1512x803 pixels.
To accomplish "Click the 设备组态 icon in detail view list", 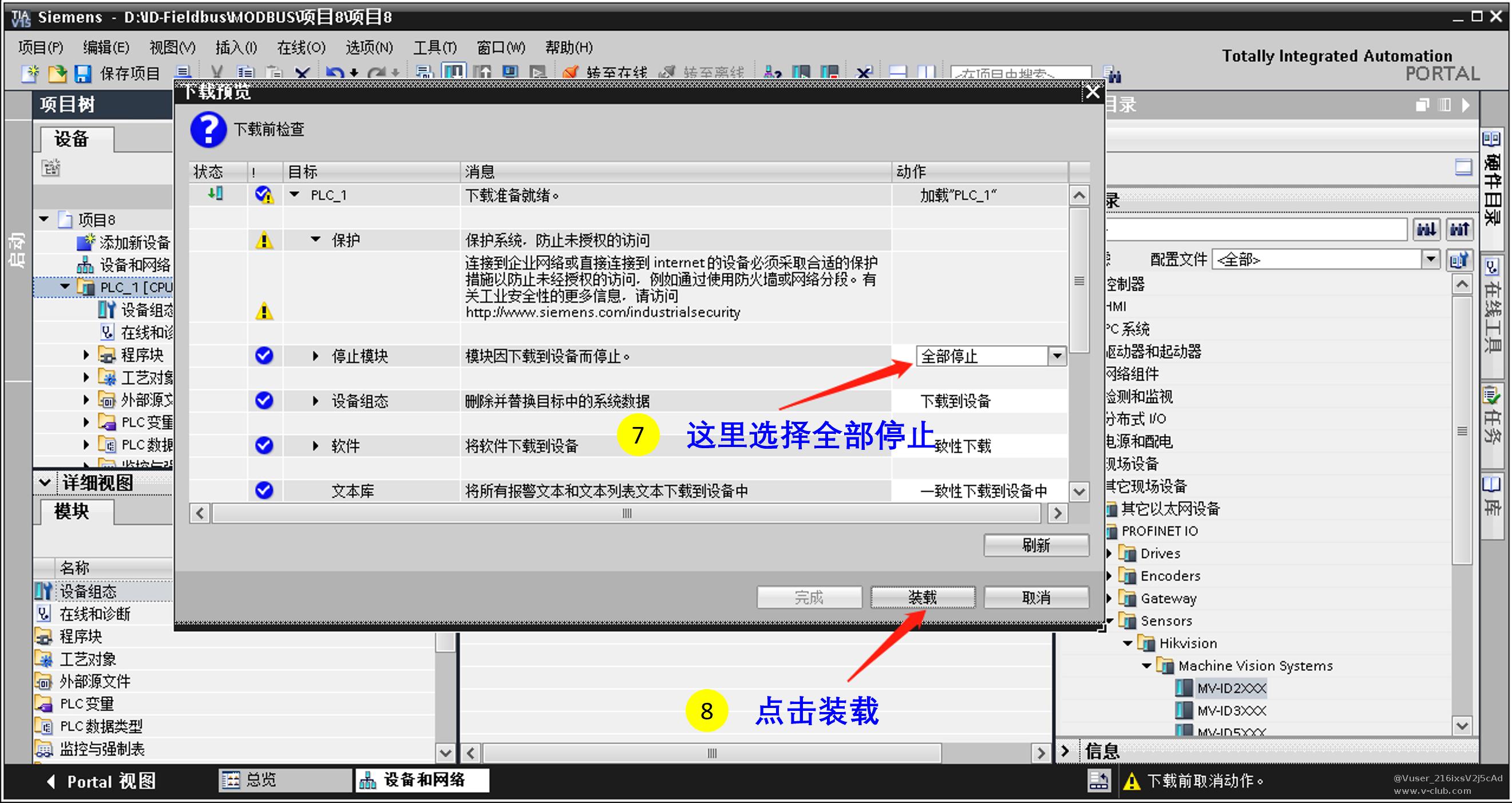I will (43, 591).
